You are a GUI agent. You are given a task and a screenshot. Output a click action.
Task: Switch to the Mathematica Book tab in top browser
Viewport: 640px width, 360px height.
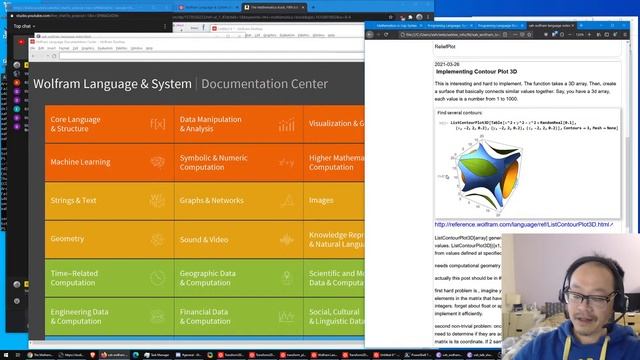click(x=274, y=7)
